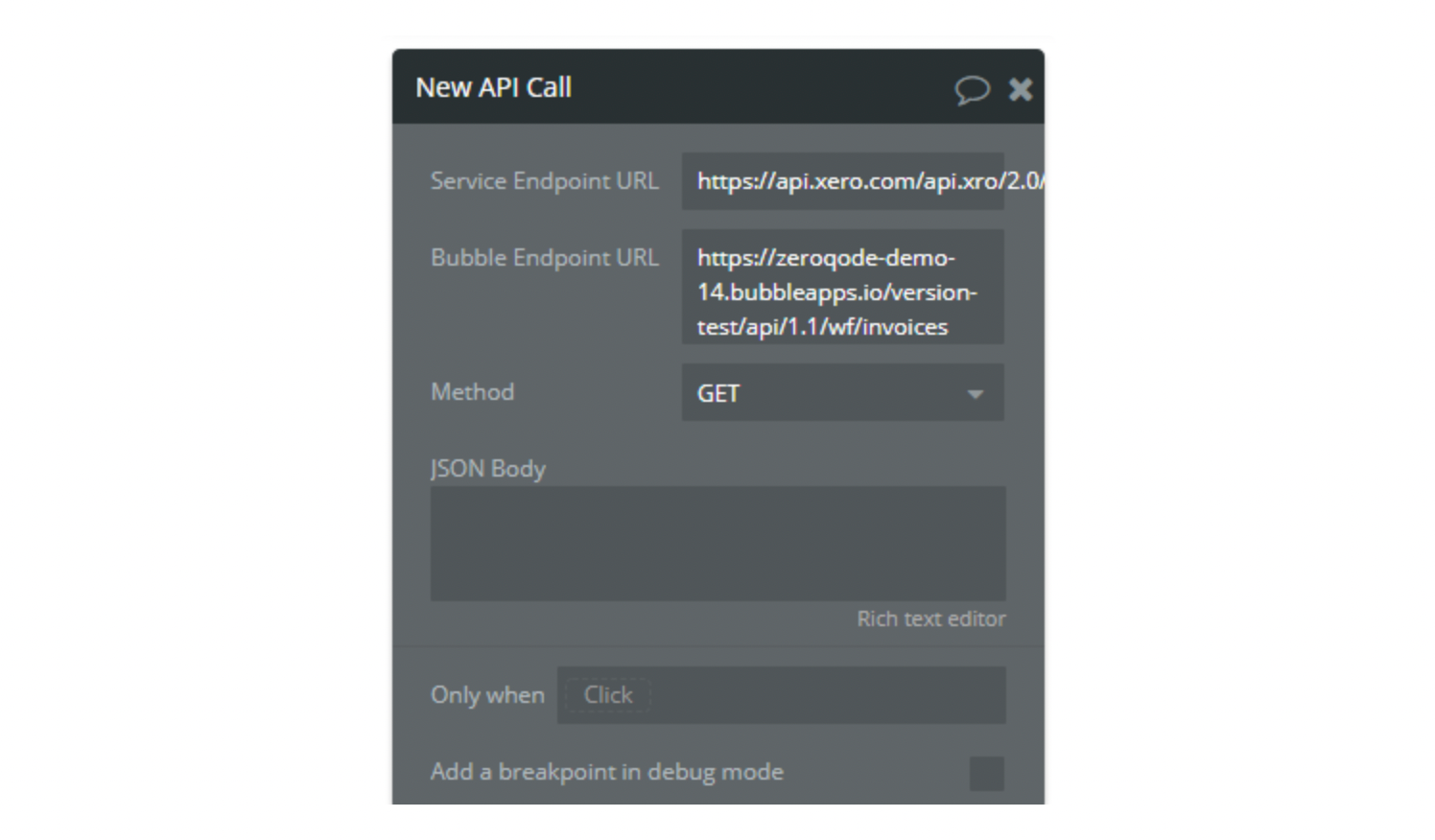Click the Bubble Endpoint URL label
Viewport: 1435px width, 840px height.
545,258
